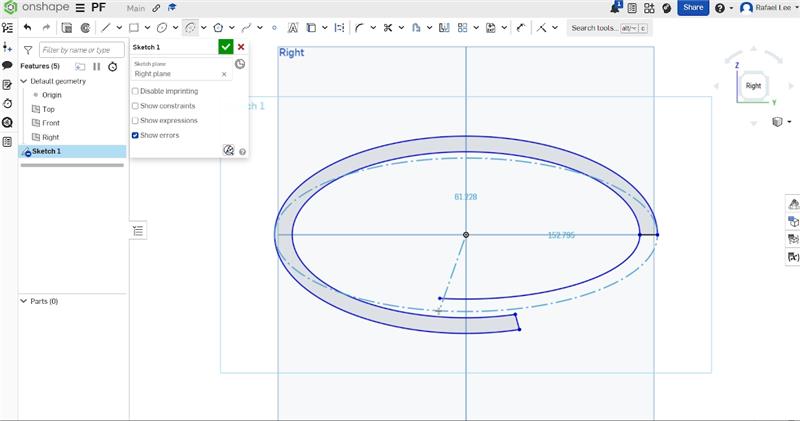Click the sketch tool next to Redo

coord(66,28)
